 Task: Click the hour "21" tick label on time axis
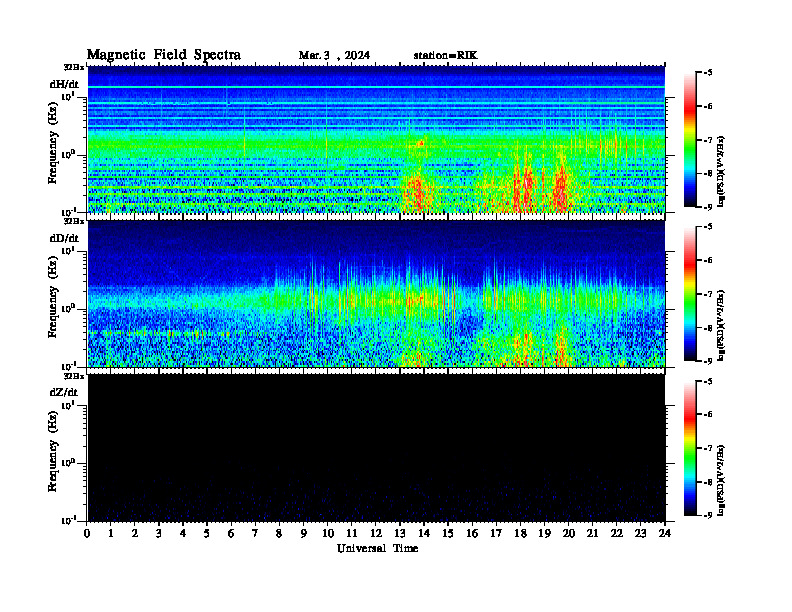point(592,534)
